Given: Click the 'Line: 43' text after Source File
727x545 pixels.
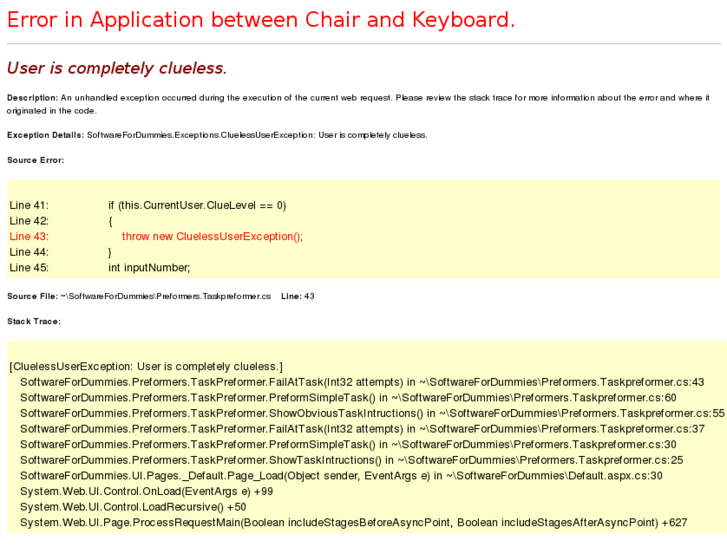Looking at the screenshot, I should pos(298,296).
